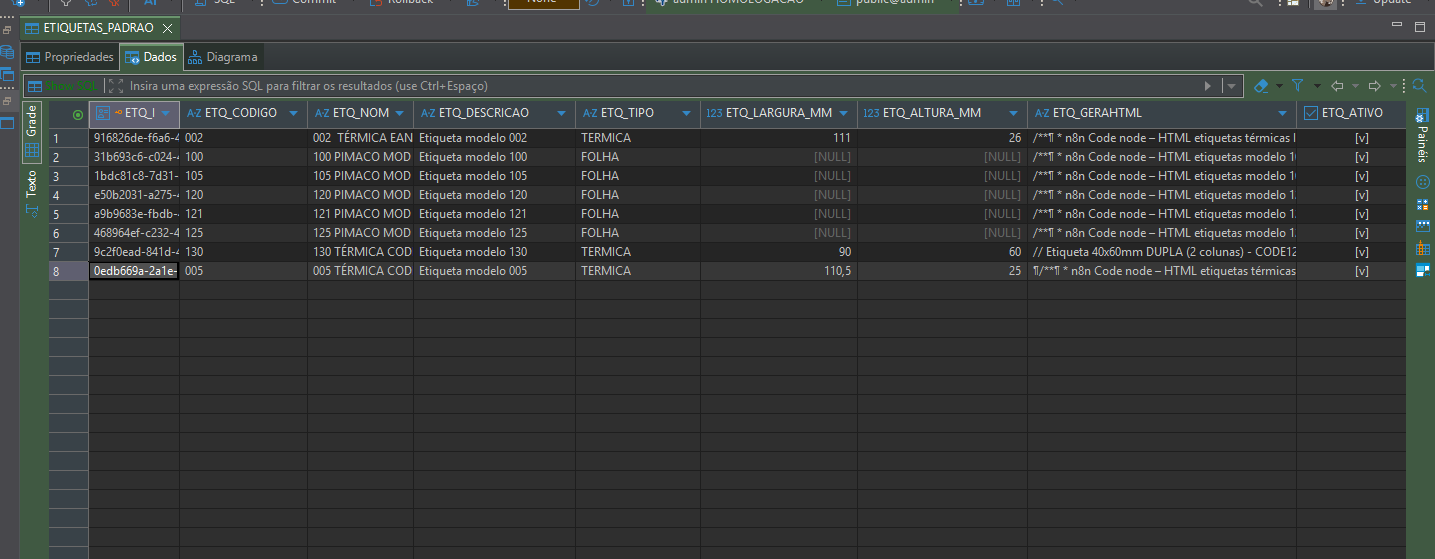Toggle ETQ_ATIVO for row 2
Image resolution: width=1435 pixels, height=559 pixels.
(1361, 157)
